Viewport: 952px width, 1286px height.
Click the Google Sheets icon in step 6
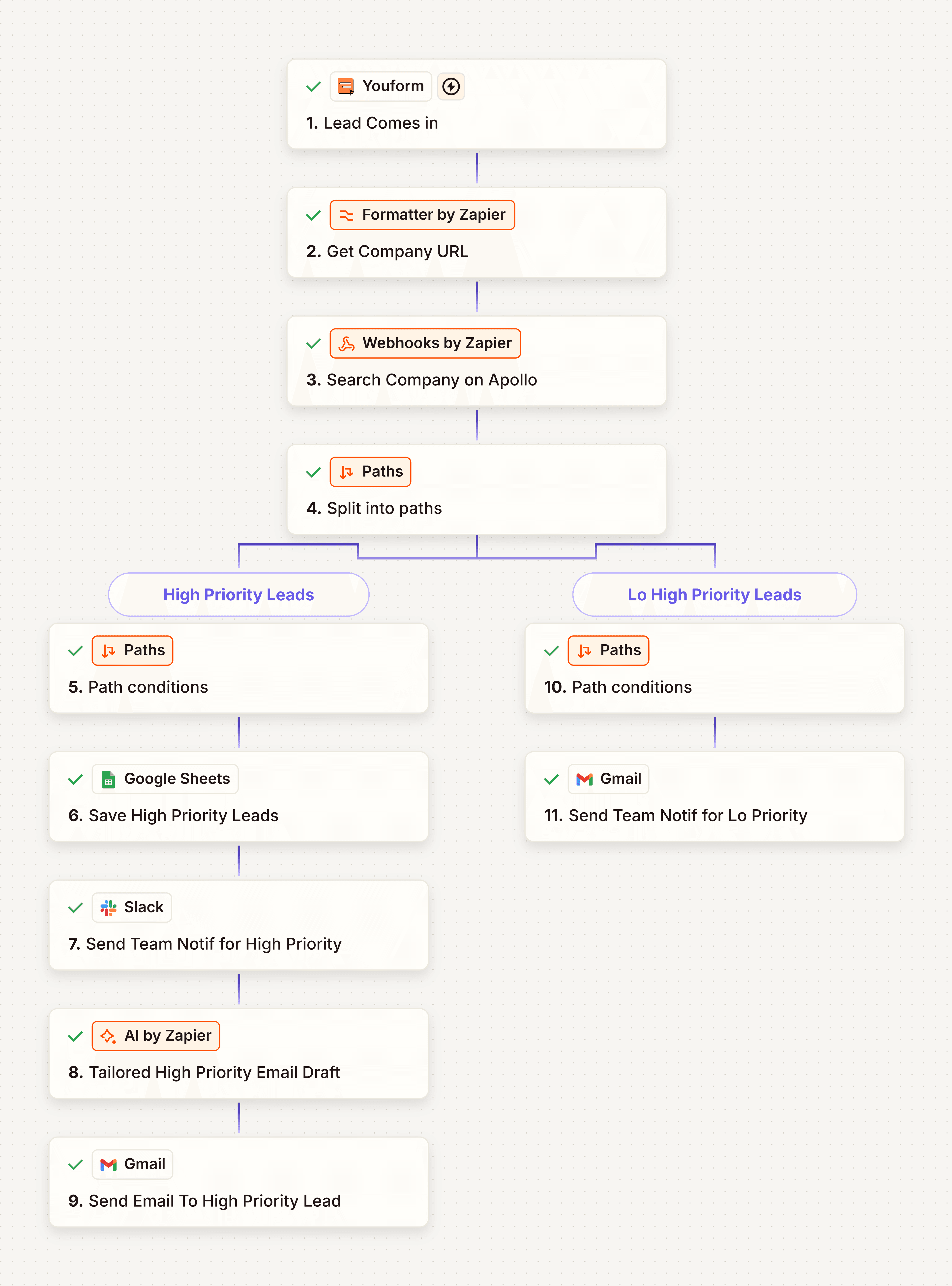(x=108, y=779)
